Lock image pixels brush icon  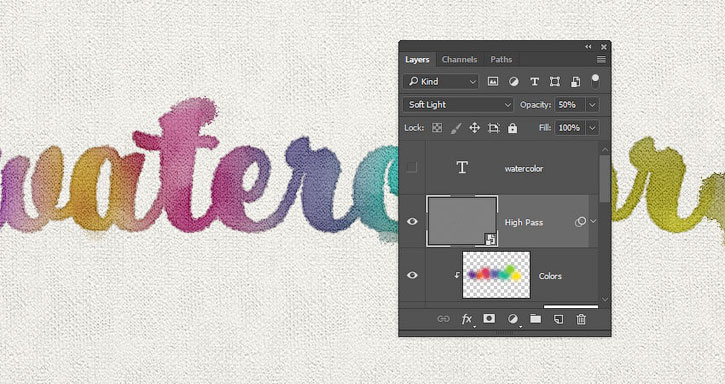(456, 128)
